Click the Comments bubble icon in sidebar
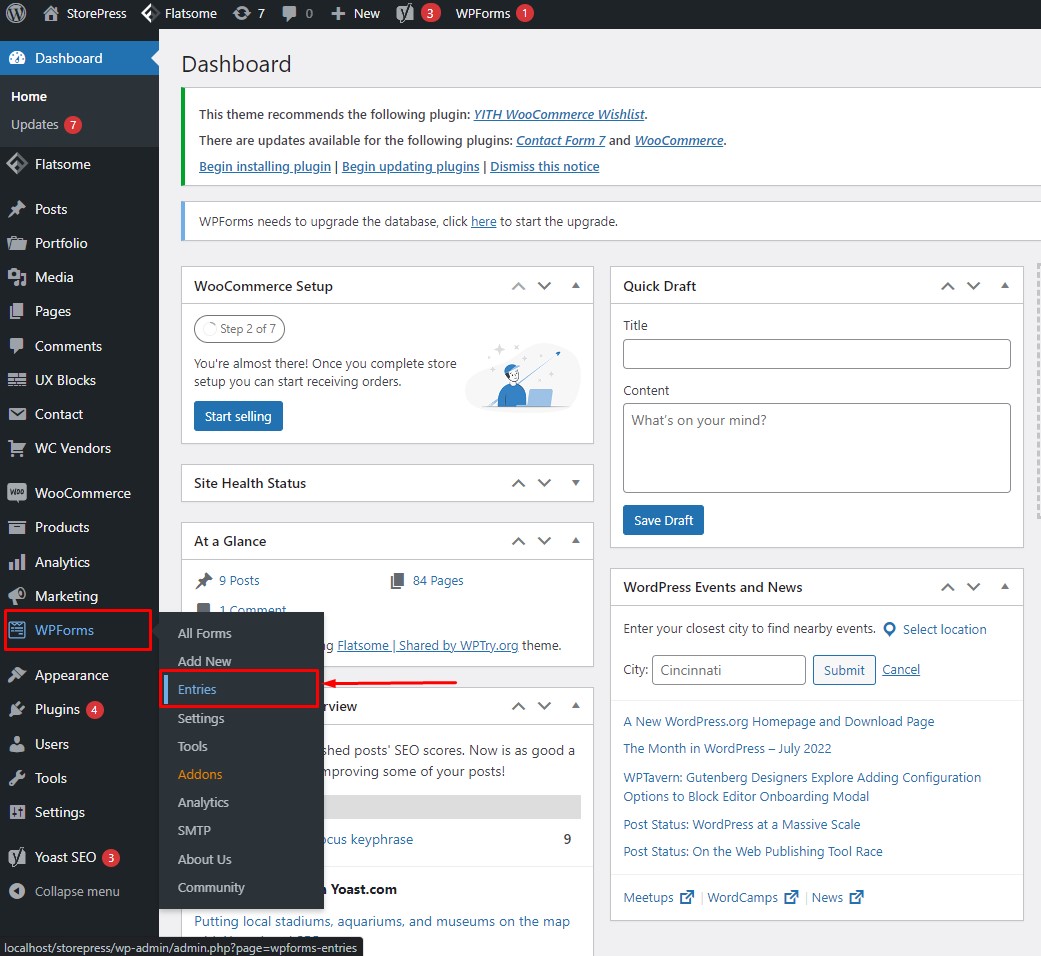Image resolution: width=1041 pixels, height=956 pixels. click(x=17, y=346)
